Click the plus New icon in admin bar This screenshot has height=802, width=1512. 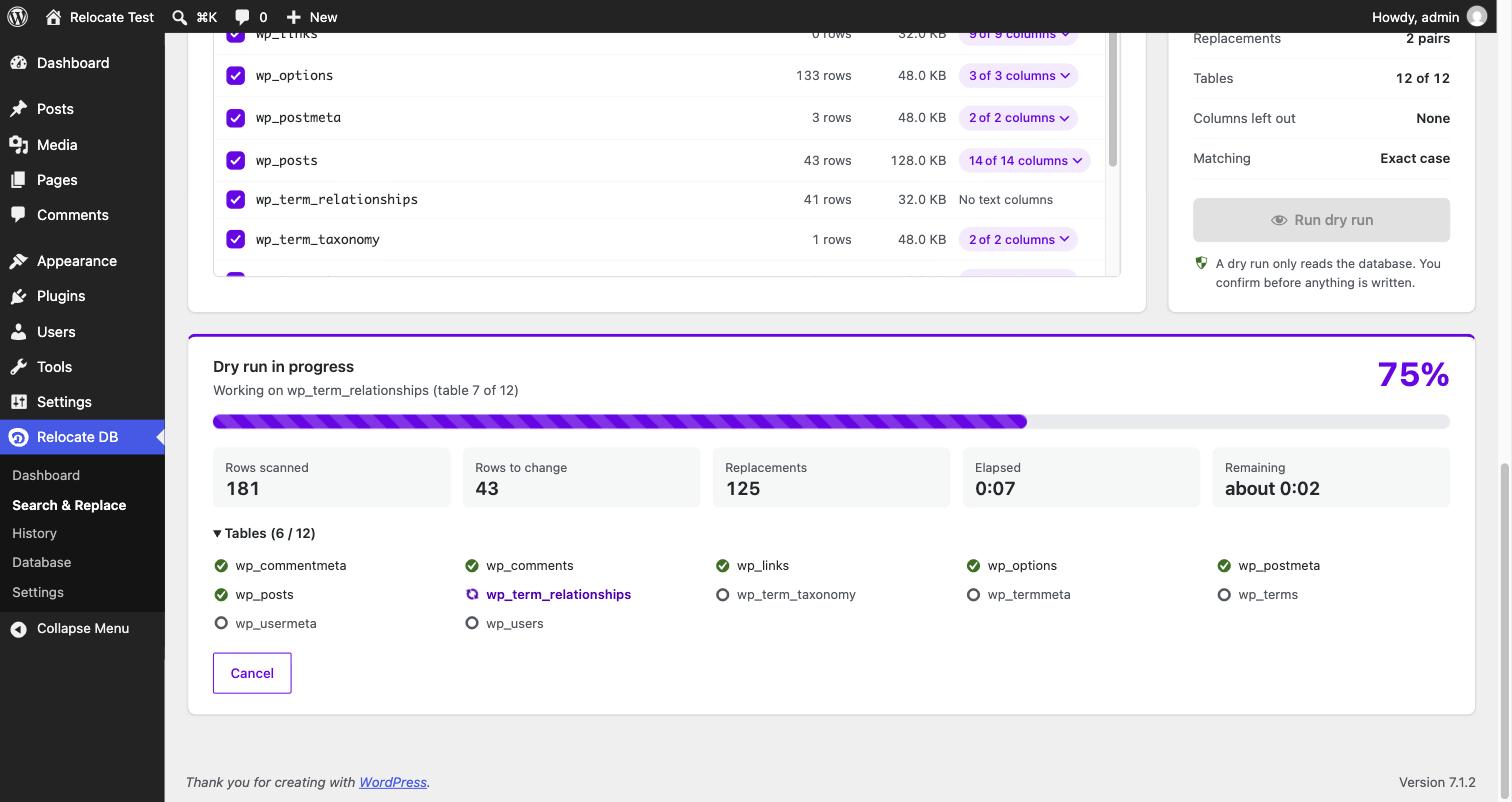tap(293, 17)
